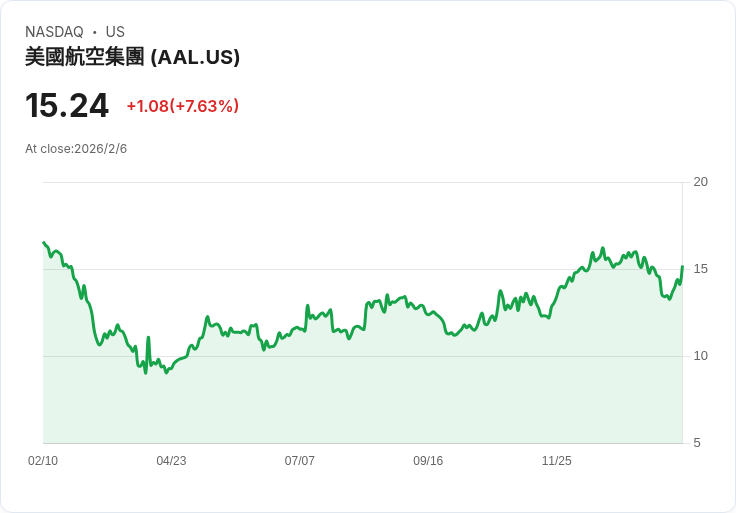
Task: Click the NASDAQ exchange label
Action: click(x=54, y=32)
